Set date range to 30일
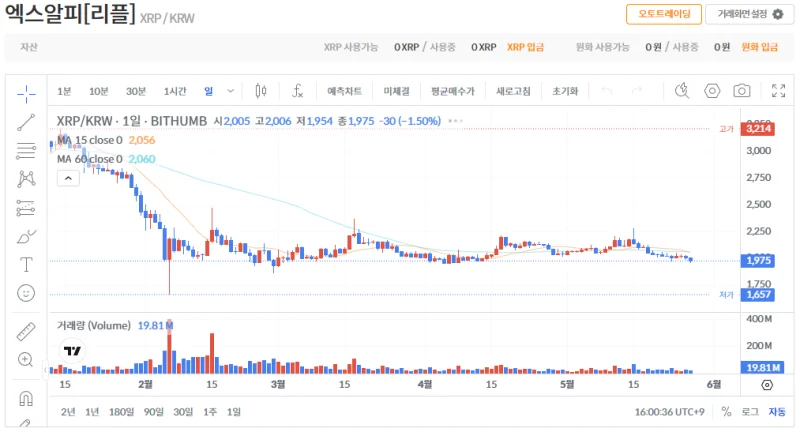800x432 pixels. coord(183,412)
